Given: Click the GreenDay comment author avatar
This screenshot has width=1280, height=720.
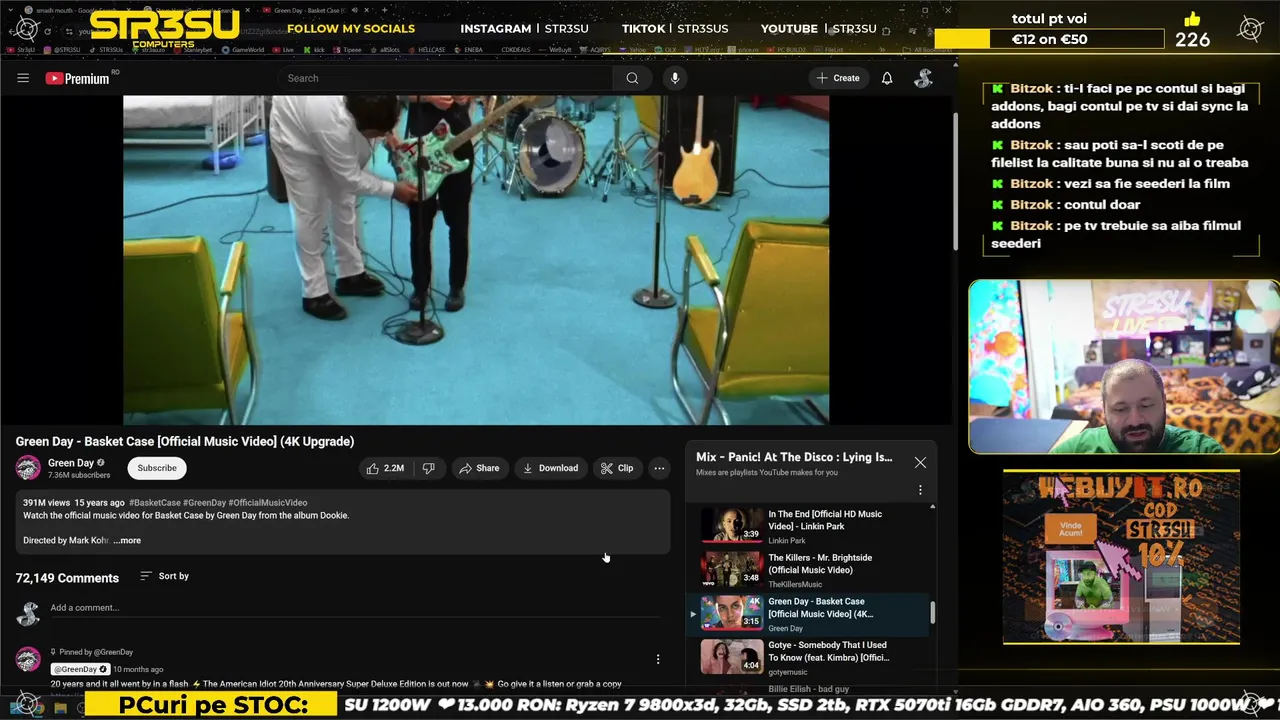Looking at the screenshot, I should click(x=28, y=659).
